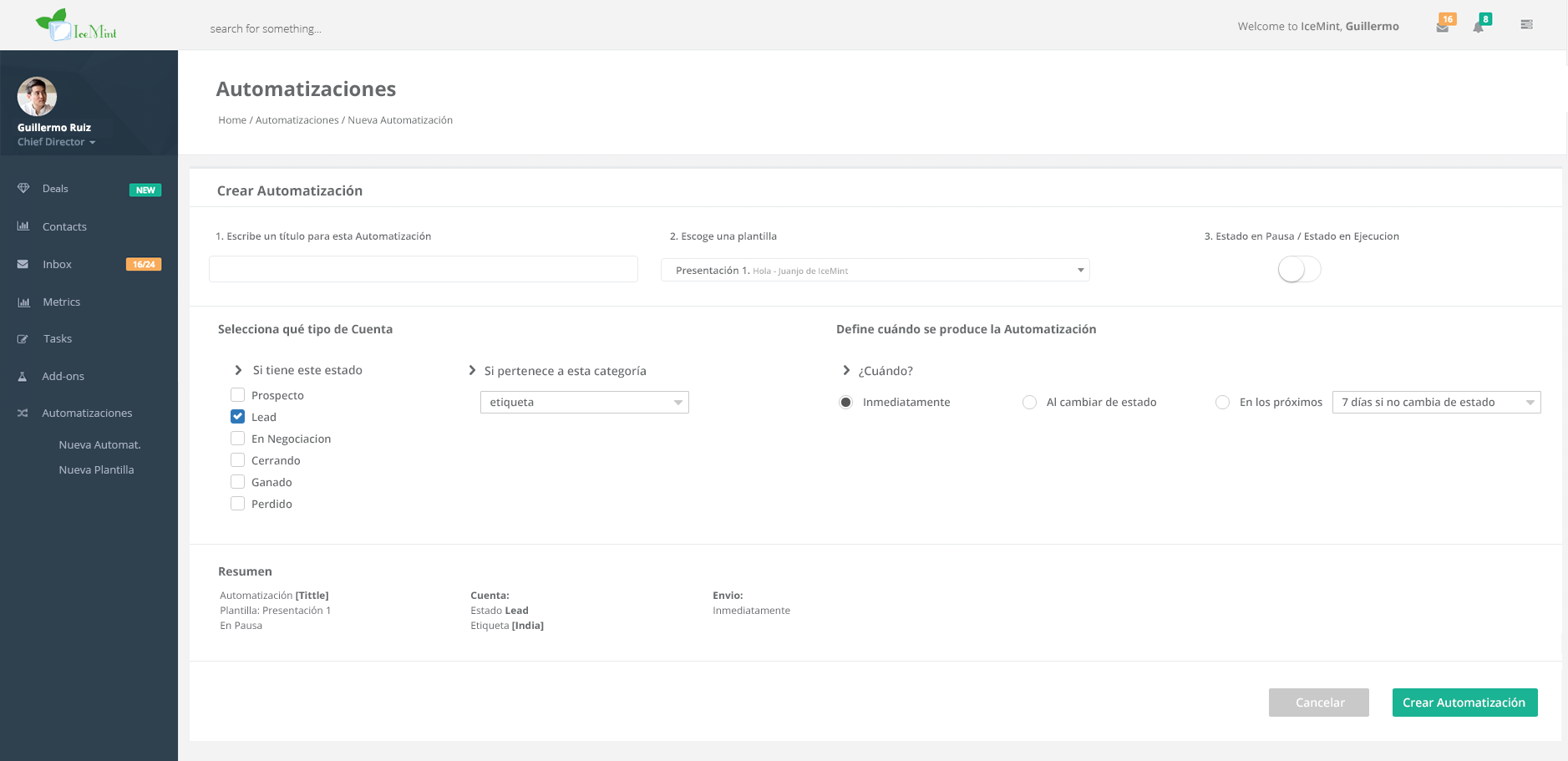This screenshot has width=1568, height=761.
Task: Open the etiqueta category dropdown
Action: [x=585, y=403]
